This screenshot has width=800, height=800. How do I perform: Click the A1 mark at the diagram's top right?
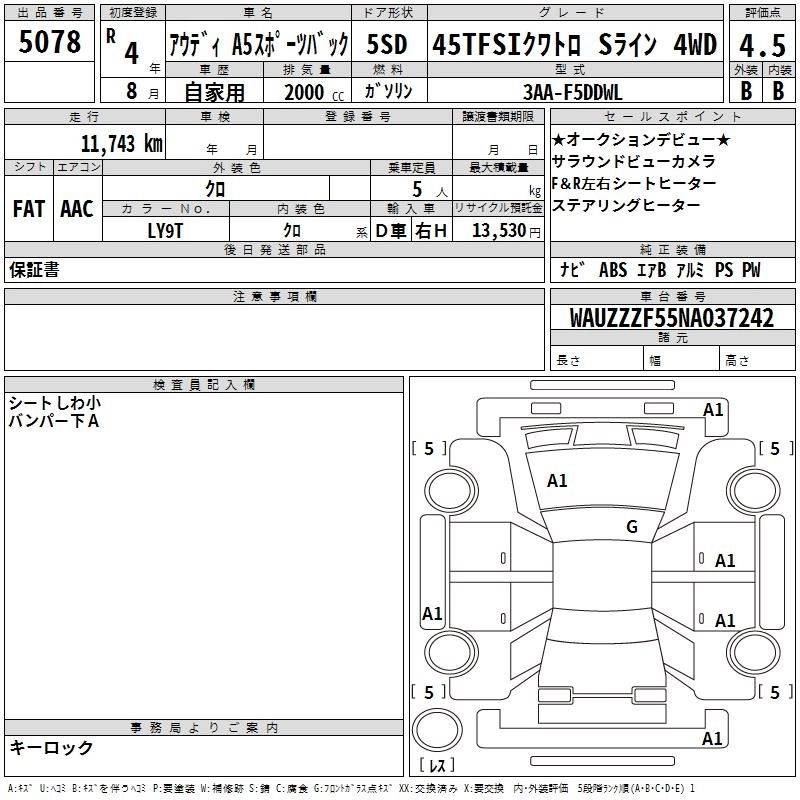(x=713, y=410)
